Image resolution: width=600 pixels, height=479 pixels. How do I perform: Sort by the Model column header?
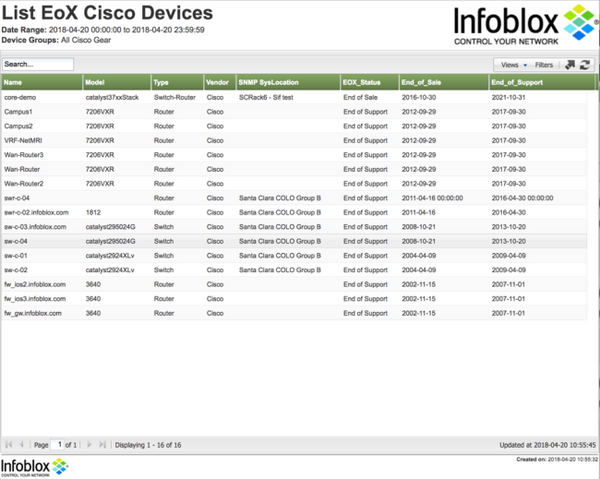[117, 82]
